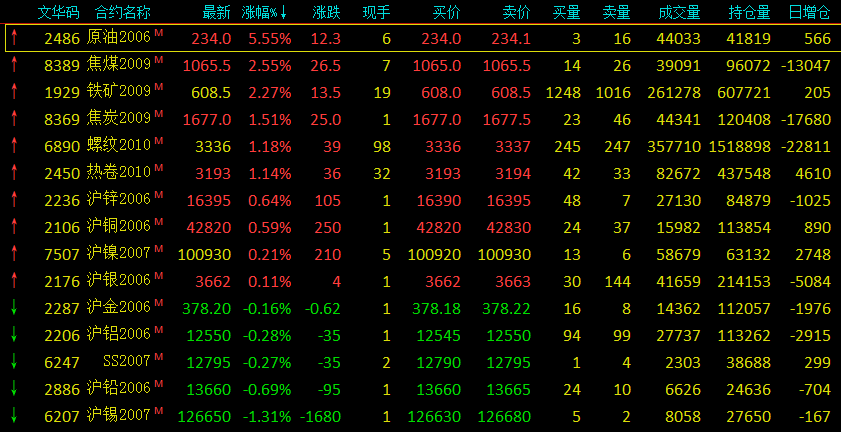Click the green down arrow for SS2007
The width and height of the screenshot is (841, 432).
pyautogui.click(x=14, y=362)
